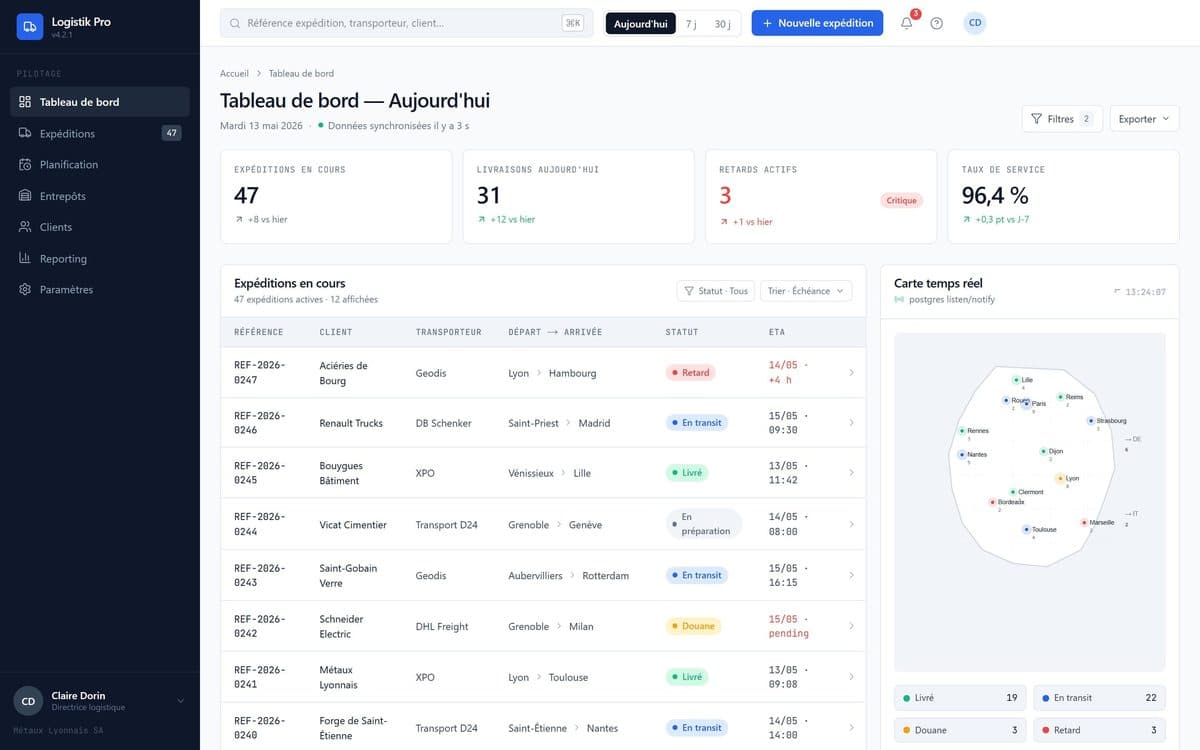
Task: Switch period to 30 j
Action: [x=722, y=23]
